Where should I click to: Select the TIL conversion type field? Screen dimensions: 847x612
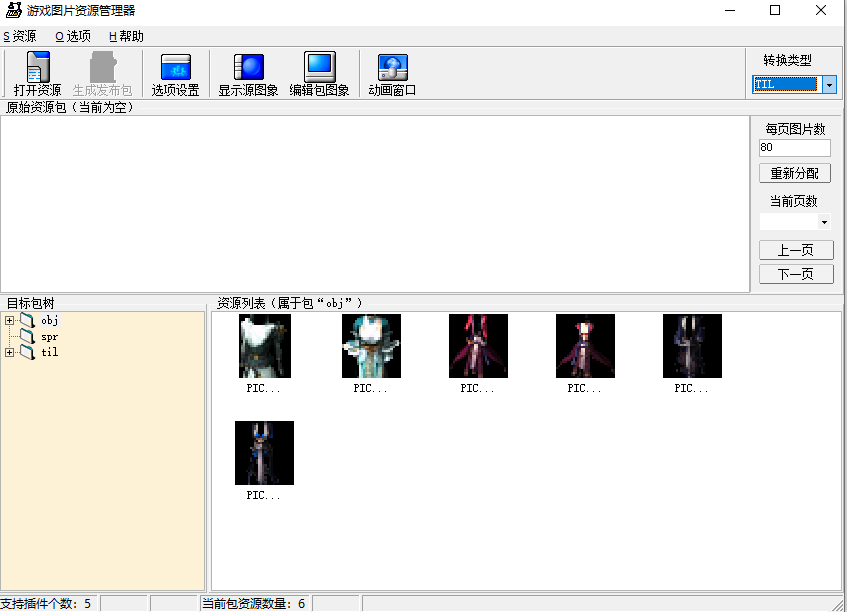[x=787, y=85]
